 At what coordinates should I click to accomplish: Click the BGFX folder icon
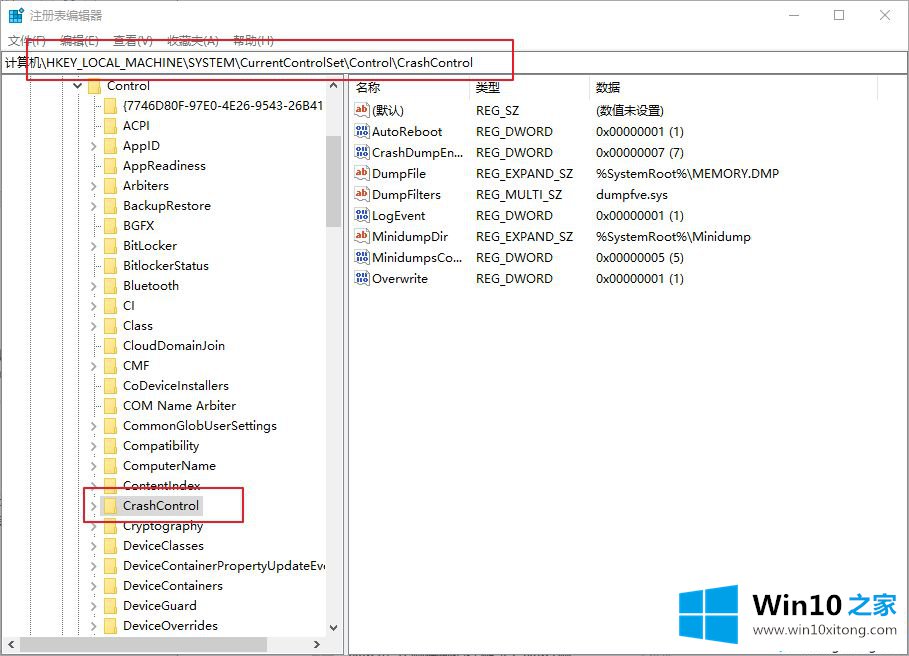tap(110, 226)
